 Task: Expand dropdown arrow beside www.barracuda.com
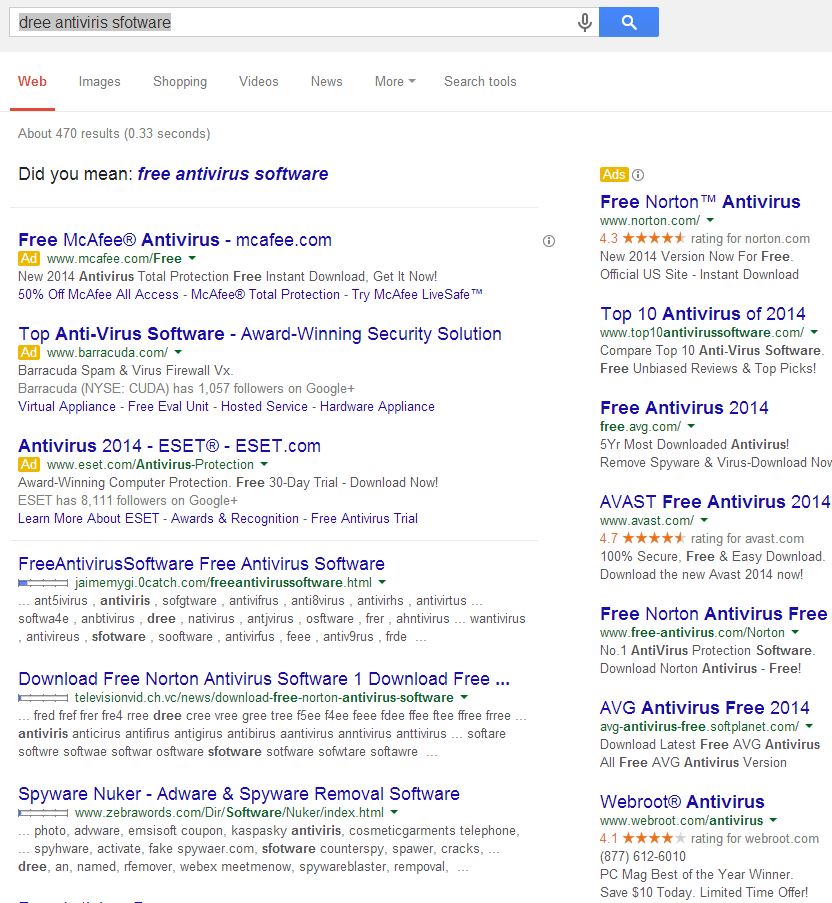(x=178, y=352)
